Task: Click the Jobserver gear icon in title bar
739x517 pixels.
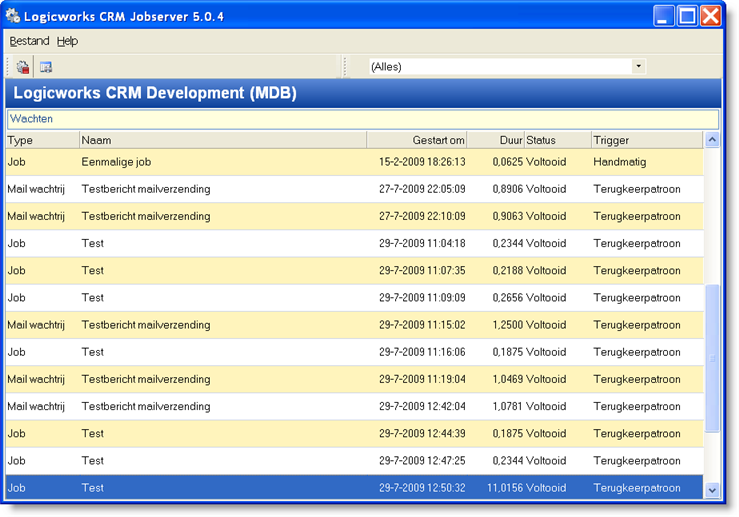Action: (x=13, y=16)
